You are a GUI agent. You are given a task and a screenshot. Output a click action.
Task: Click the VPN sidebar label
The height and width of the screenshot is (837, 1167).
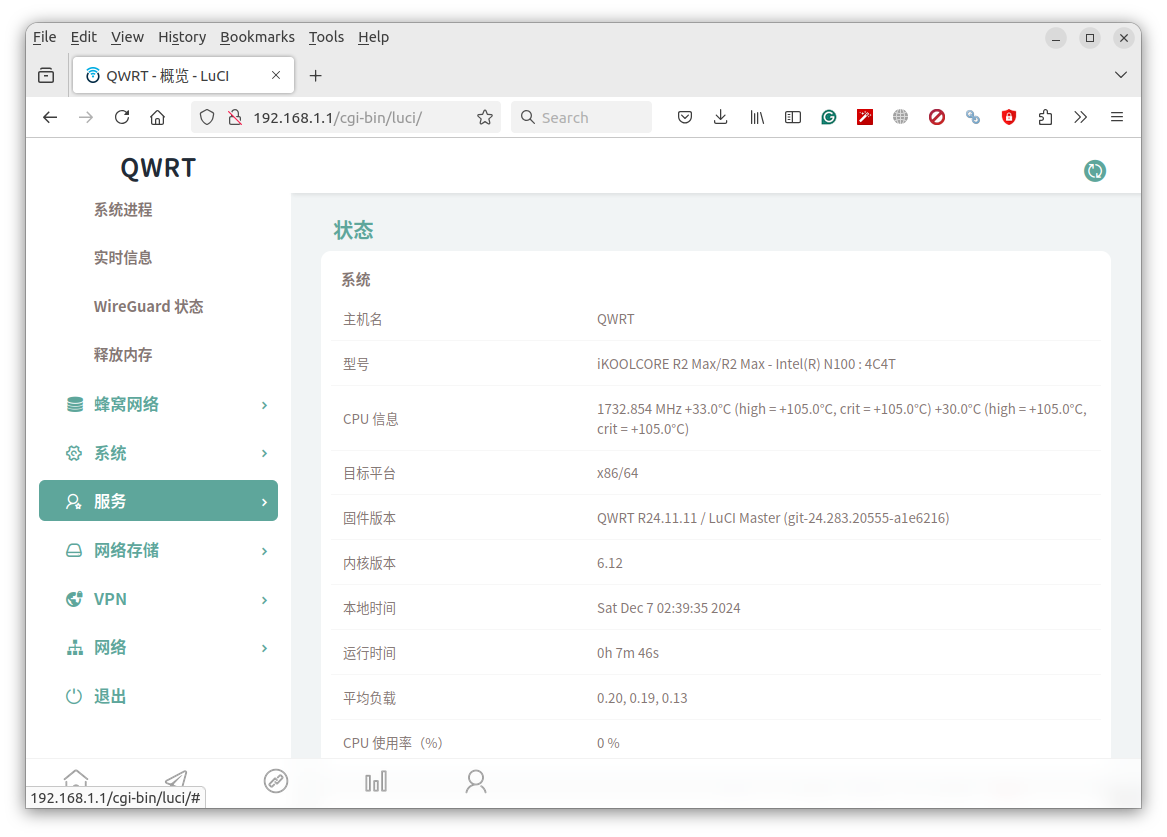point(110,600)
